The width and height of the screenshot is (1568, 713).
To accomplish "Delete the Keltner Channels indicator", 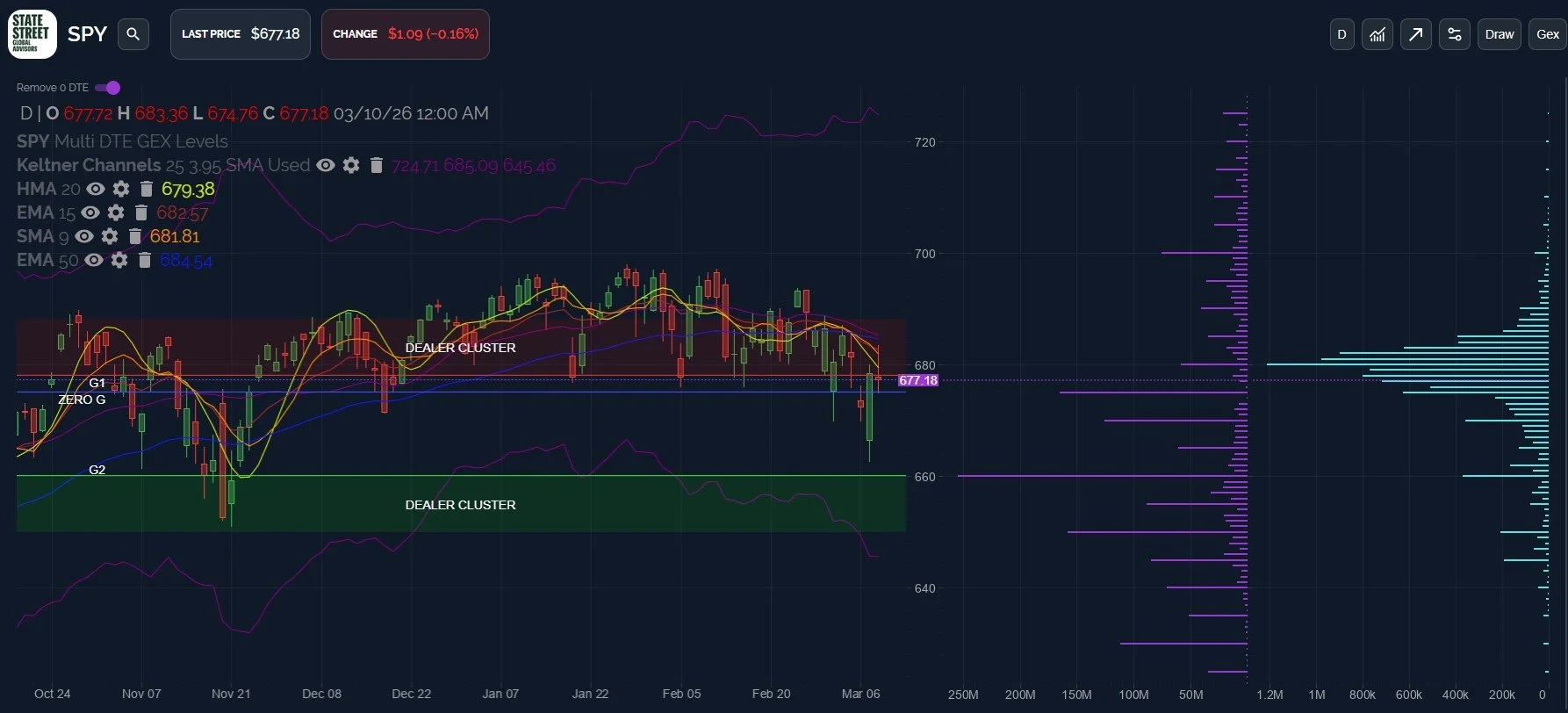I will click(x=376, y=165).
